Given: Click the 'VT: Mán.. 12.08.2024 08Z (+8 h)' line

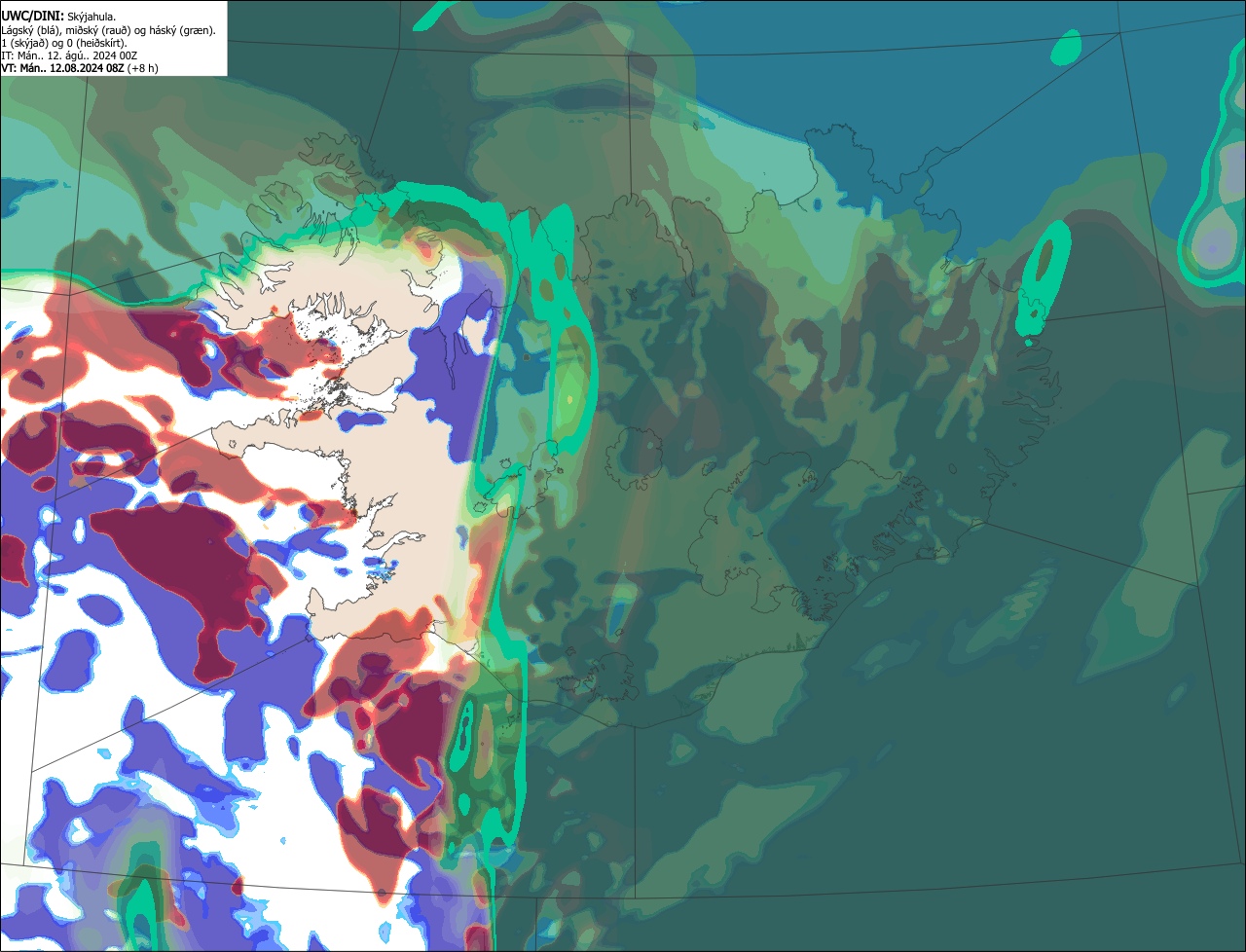Looking at the screenshot, I should [x=80, y=68].
